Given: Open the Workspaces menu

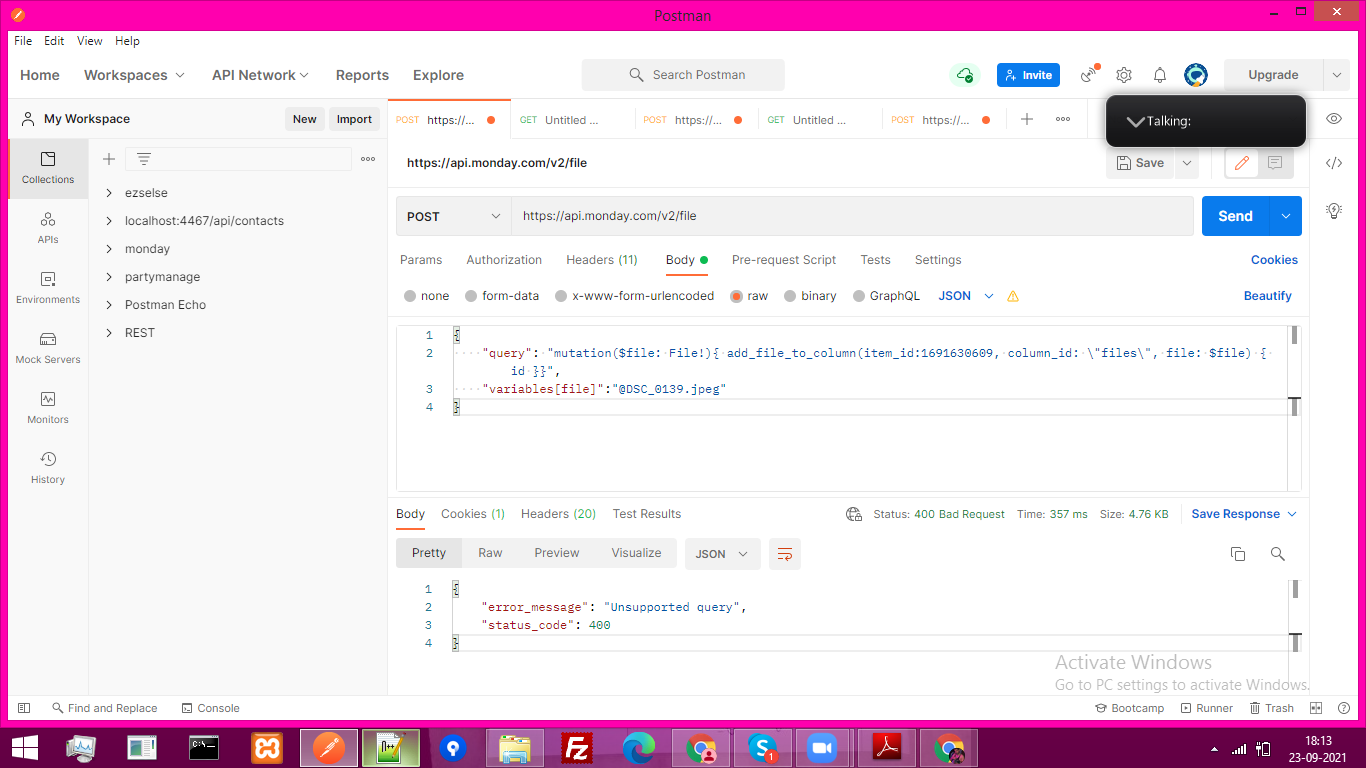Looking at the screenshot, I should (134, 75).
